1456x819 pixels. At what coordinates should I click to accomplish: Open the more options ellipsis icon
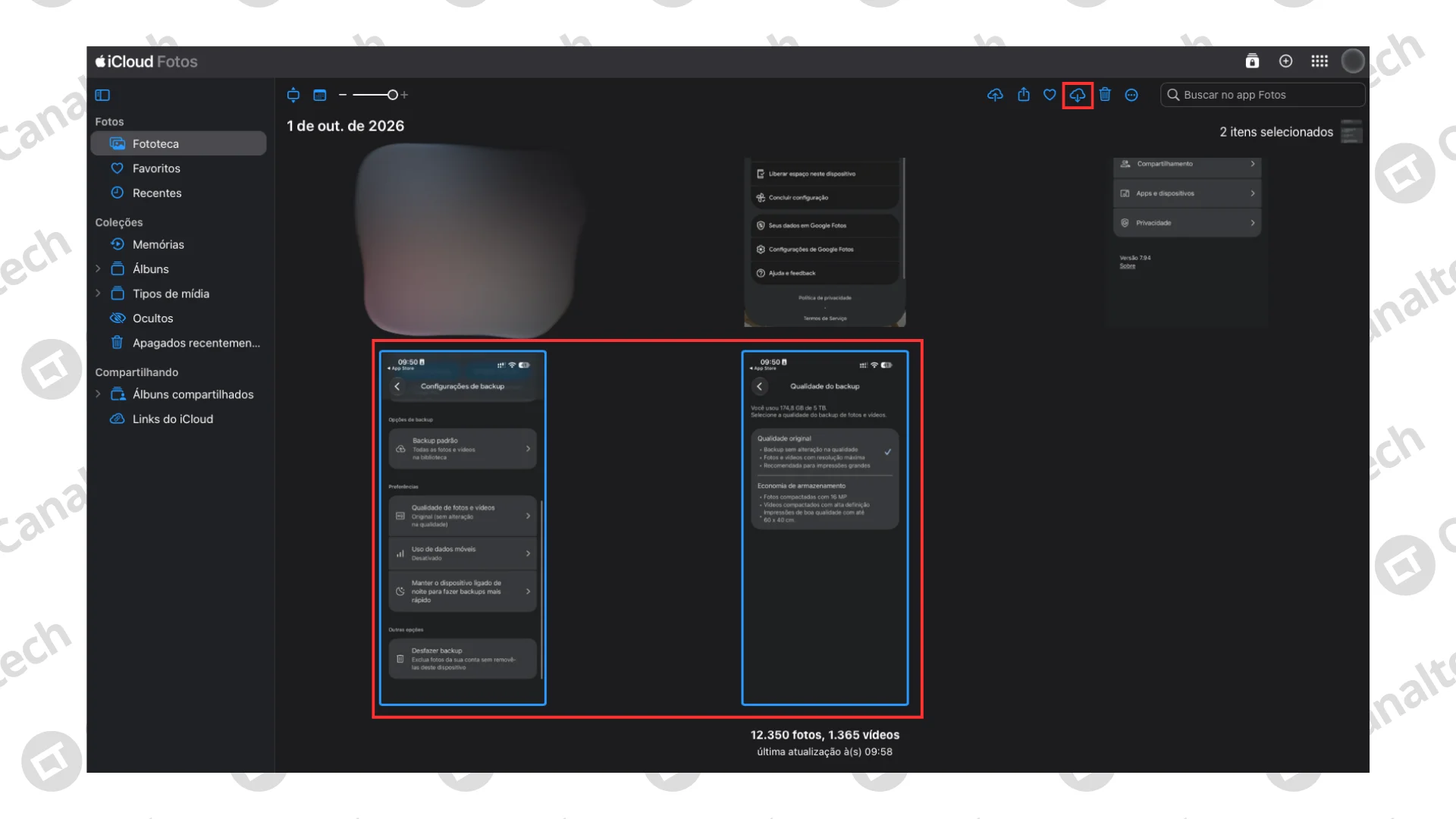click(x=1131, y=95)
